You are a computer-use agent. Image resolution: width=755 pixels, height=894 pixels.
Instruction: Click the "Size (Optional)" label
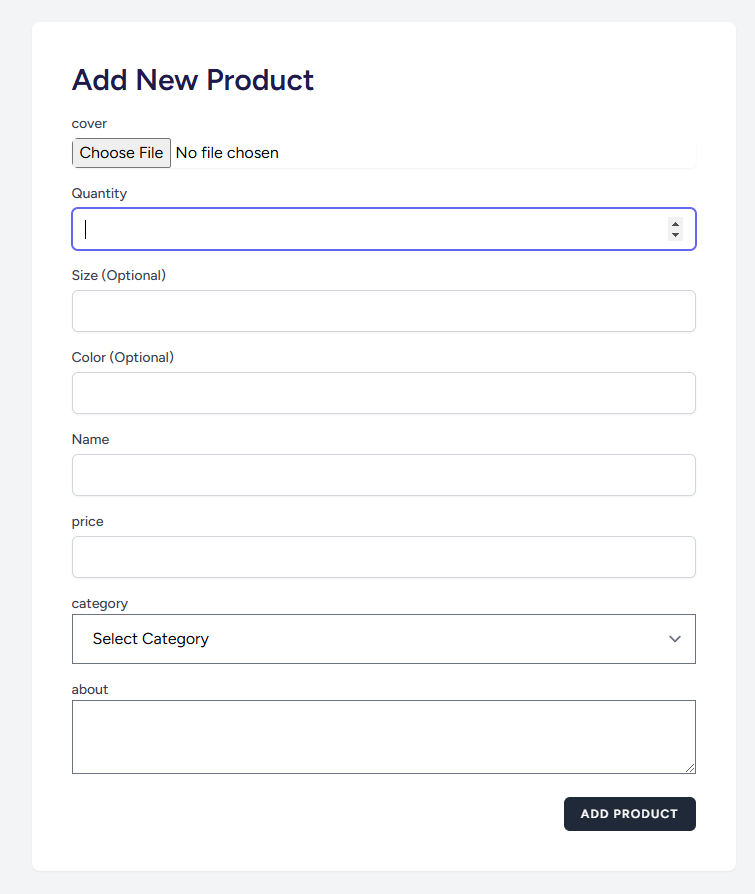[119, 275]
